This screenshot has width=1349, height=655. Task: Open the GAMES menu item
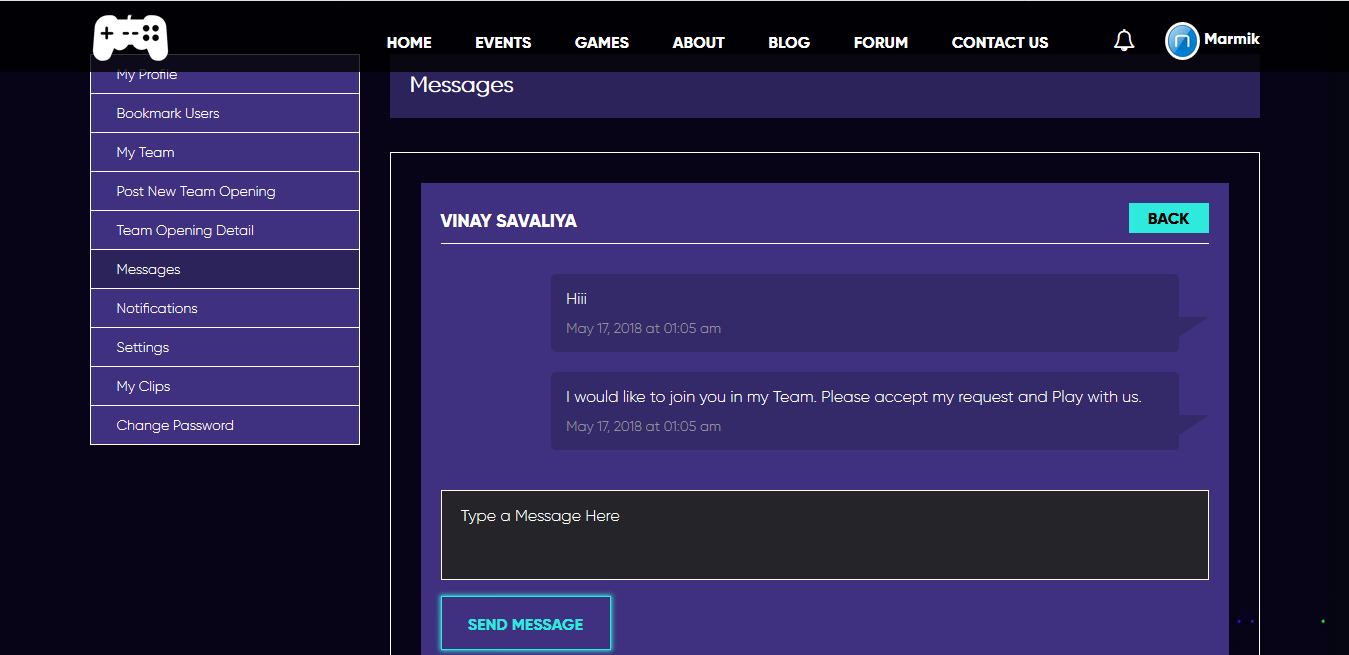(x=602, y=42)
